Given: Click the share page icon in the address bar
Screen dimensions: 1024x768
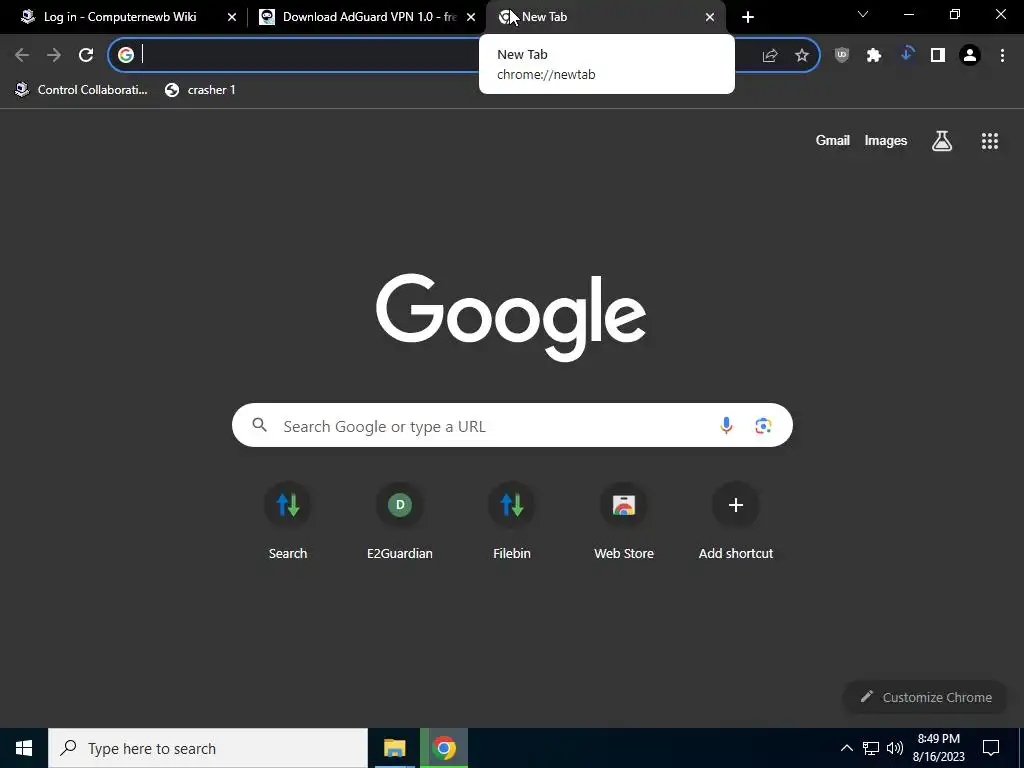Looking at the screenshot, I should click(x=770, y=56).
